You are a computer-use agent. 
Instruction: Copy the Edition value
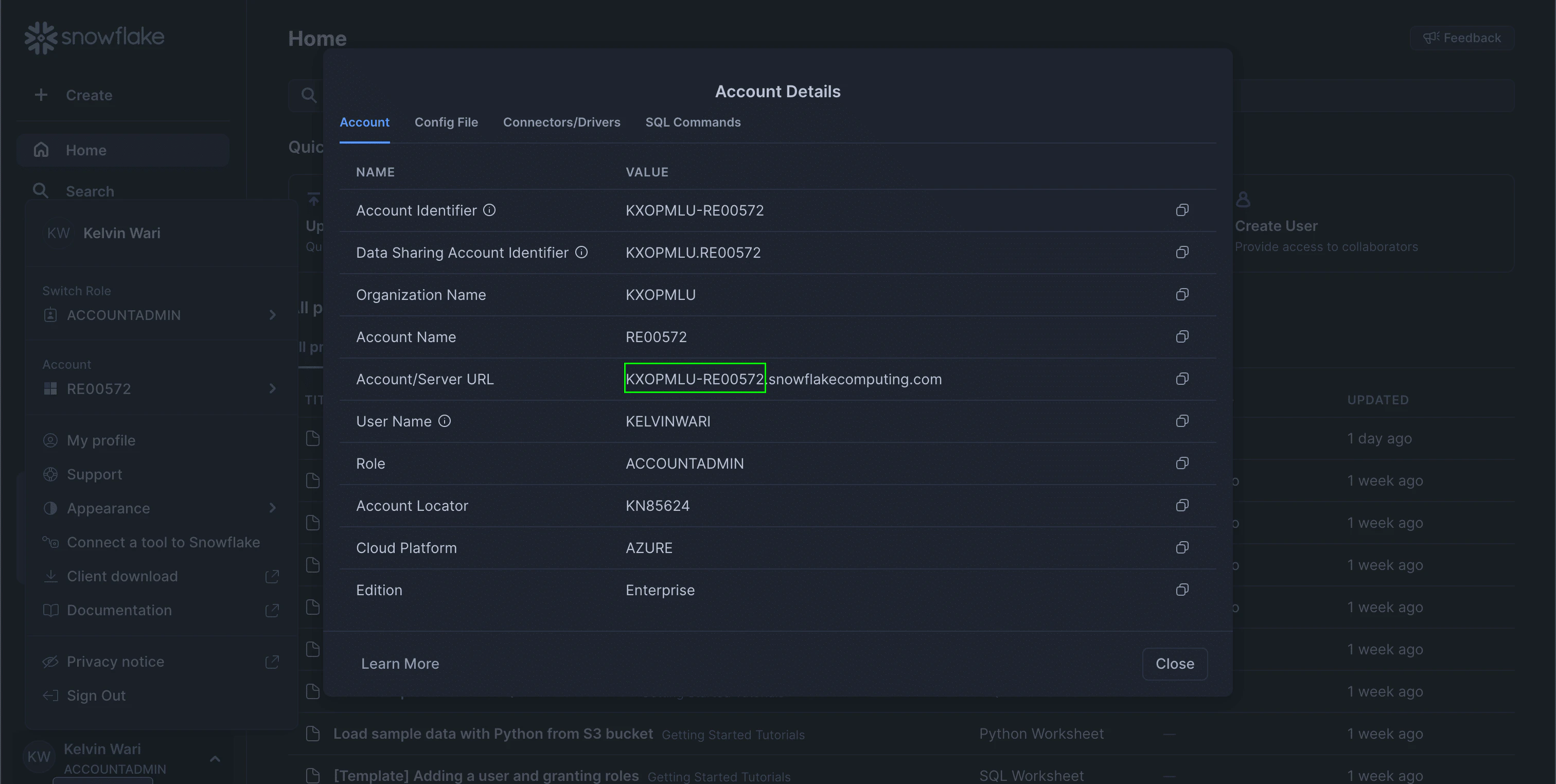point(1182,590)
